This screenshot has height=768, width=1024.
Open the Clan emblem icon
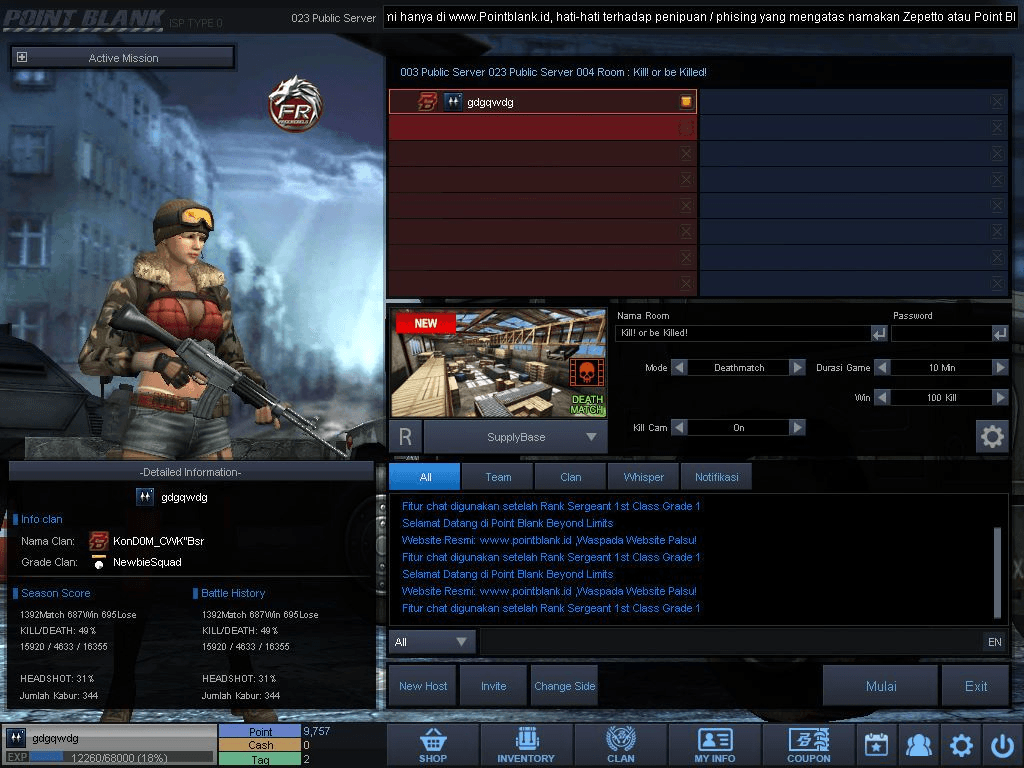tap(620, 744)
